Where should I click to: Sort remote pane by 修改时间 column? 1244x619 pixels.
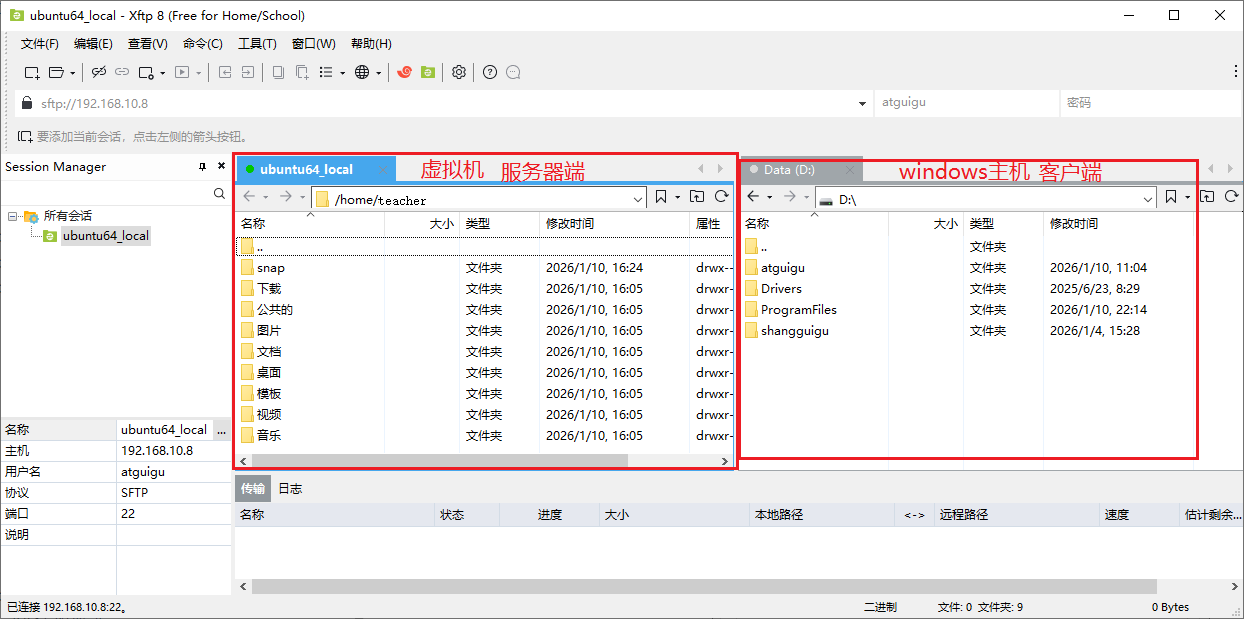tap(615, 224)
